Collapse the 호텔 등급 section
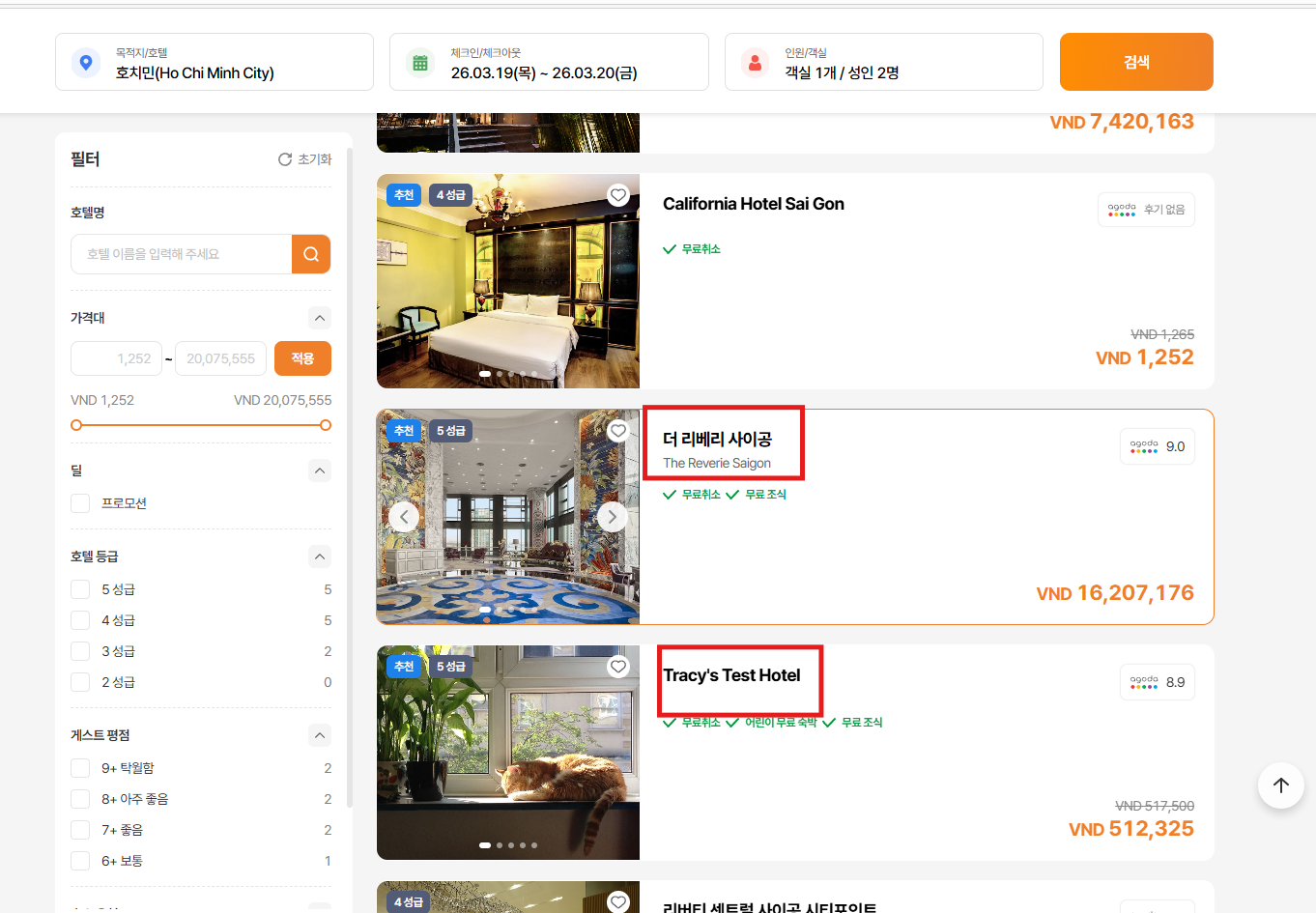The image size is (1316, 913). pos(320,556)
